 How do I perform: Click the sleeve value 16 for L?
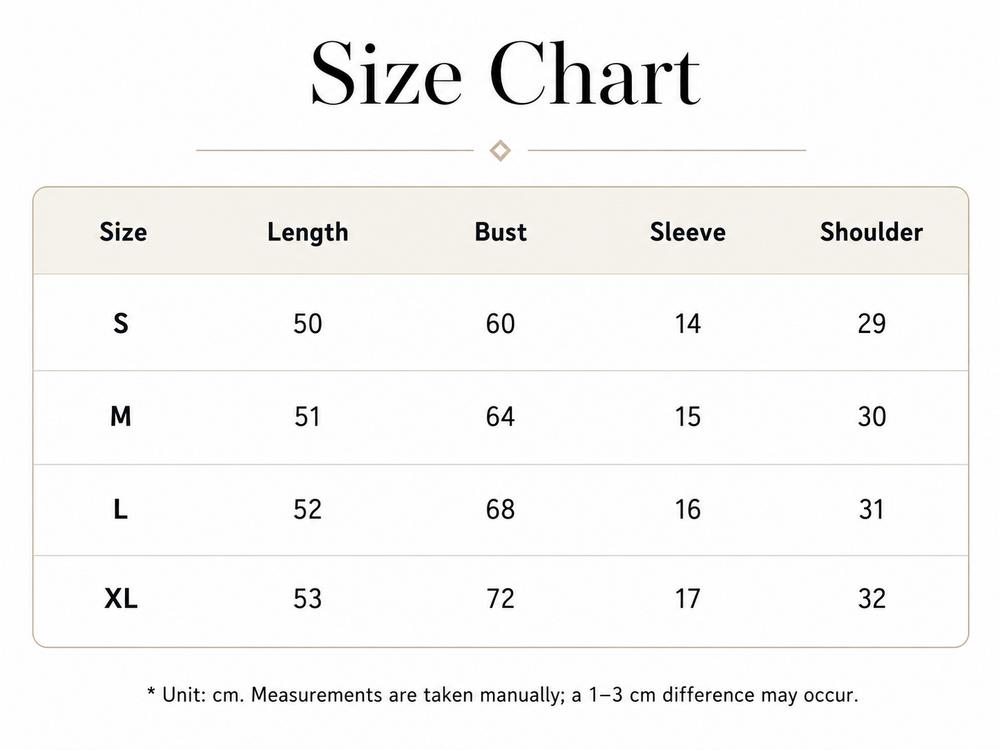(x=688, y=509)
